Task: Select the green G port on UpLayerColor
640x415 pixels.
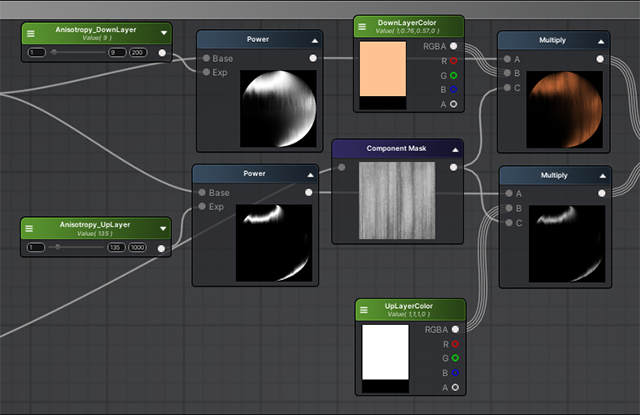Action: 454,357
